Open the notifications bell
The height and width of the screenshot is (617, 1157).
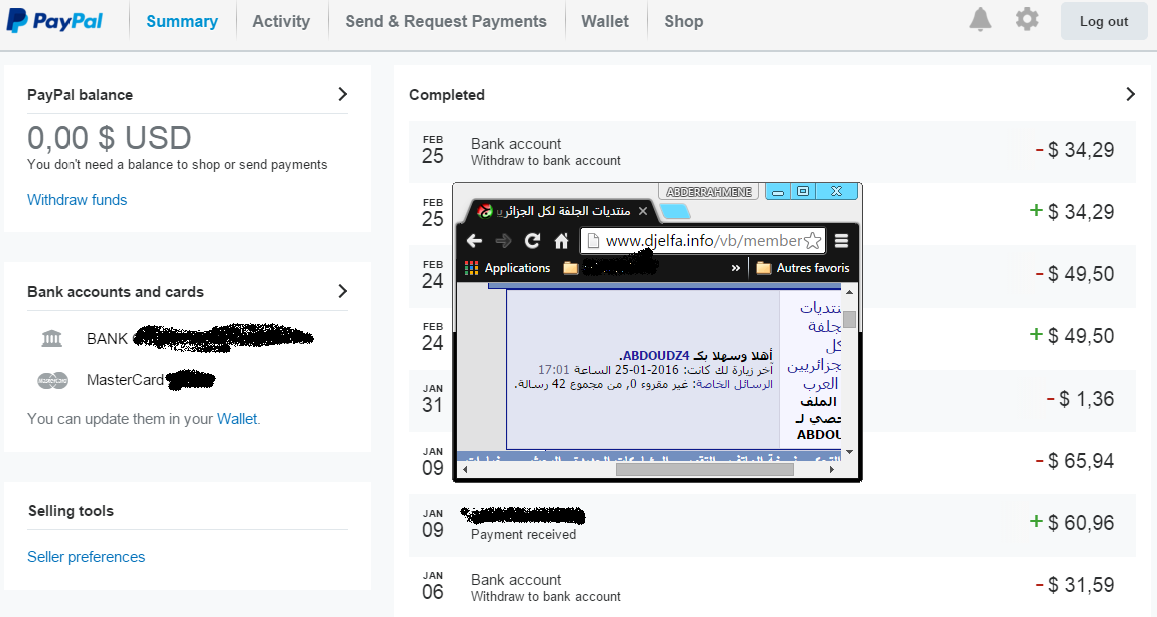coord(980,19)
